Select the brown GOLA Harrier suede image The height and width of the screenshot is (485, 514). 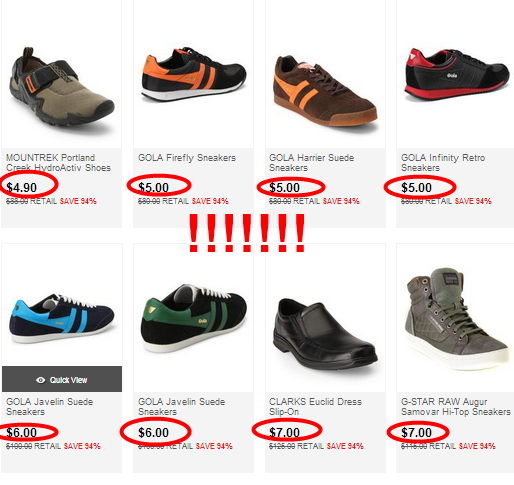(x=325, y=91)
